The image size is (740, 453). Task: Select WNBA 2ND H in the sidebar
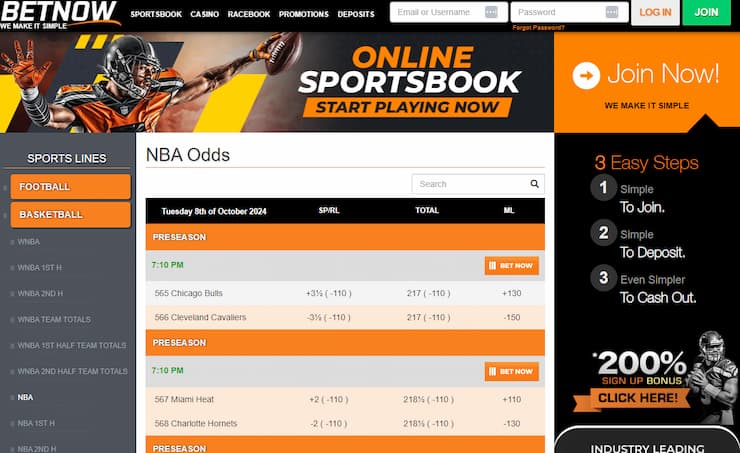(40, 294)
